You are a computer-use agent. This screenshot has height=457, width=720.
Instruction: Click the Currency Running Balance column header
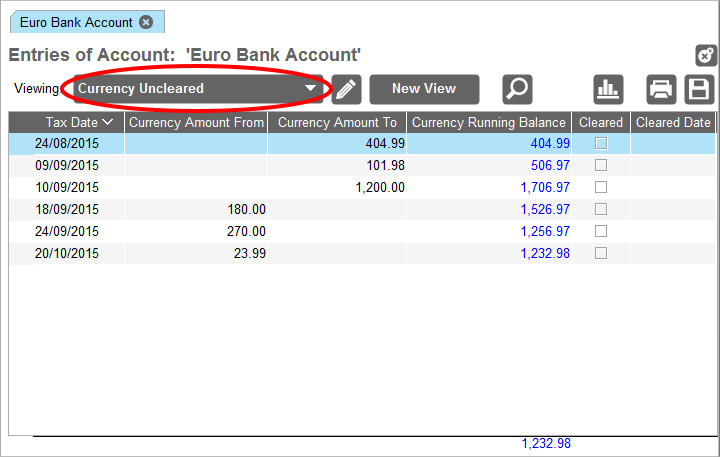tap(489, 123)
